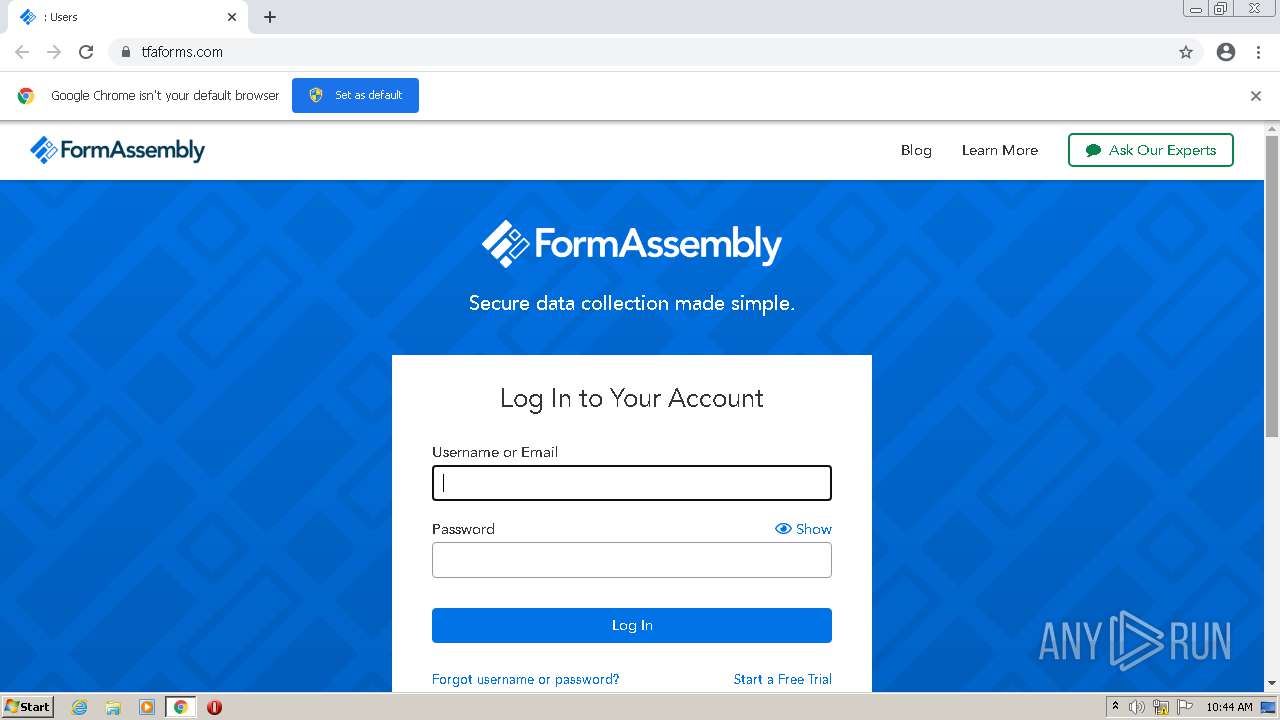Open the Learn More navigation item
Viewport: 1280px width, 720px height.
pos(999,150)
